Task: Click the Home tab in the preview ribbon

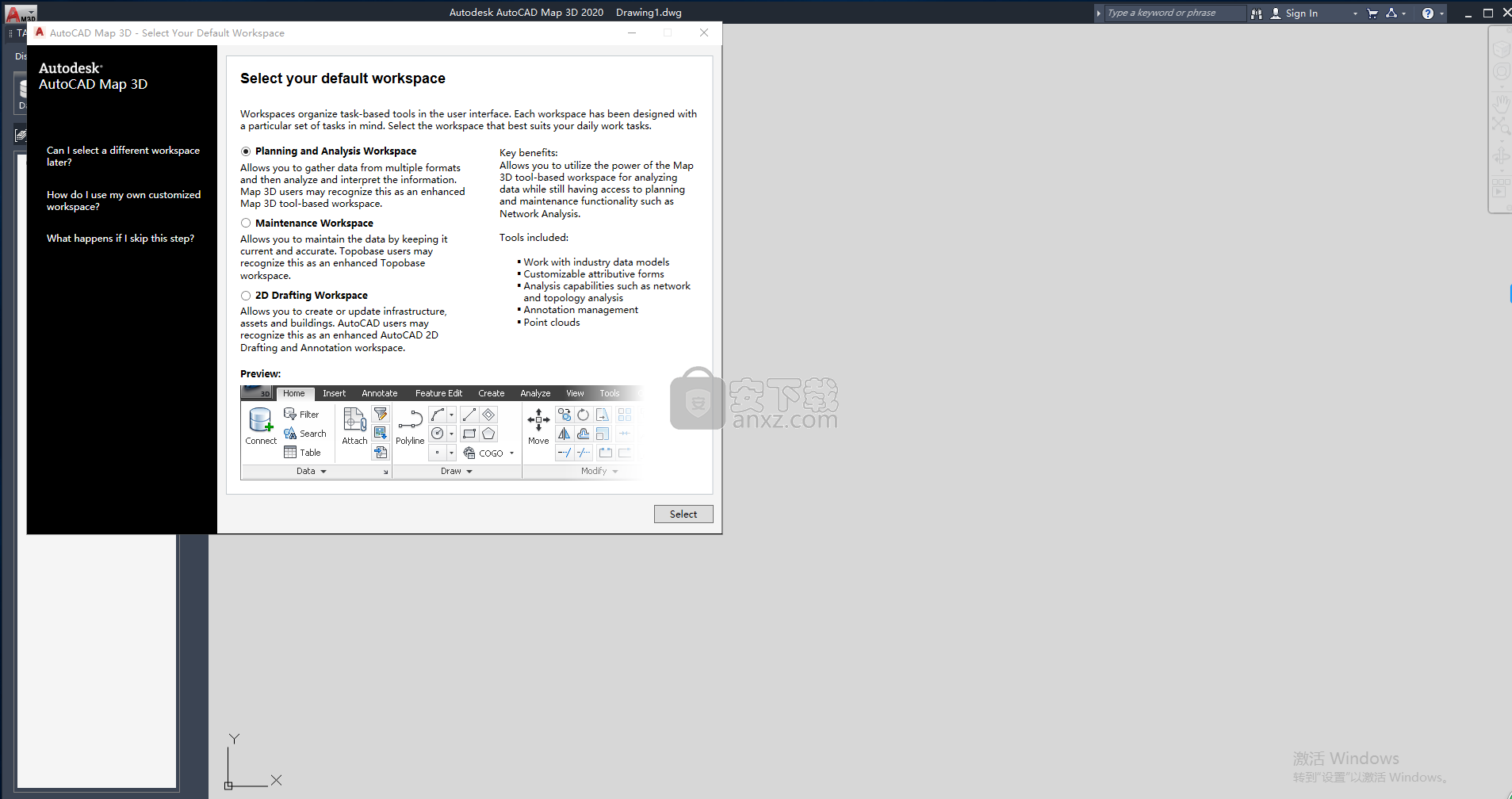Action: 294,393
